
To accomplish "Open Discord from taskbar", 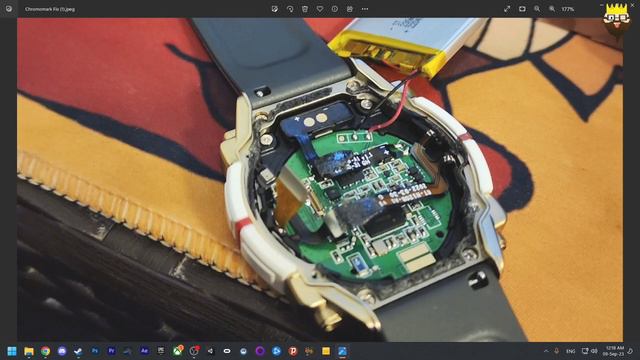I will (x=62, y=351).
